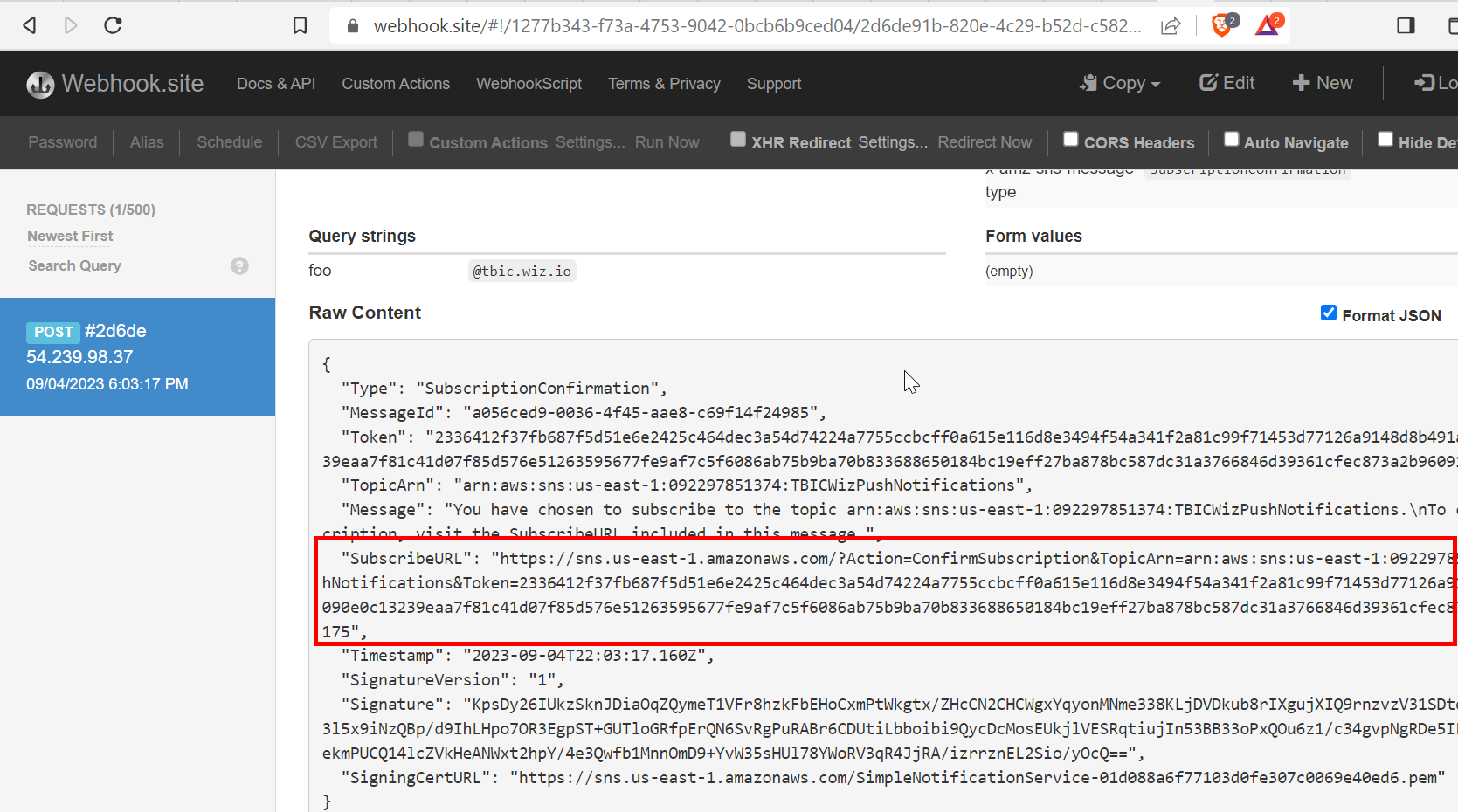This screenshot has height=812, width=1458.
Task: Open the Docs & API menu item
Action: [x=276, y=84]
